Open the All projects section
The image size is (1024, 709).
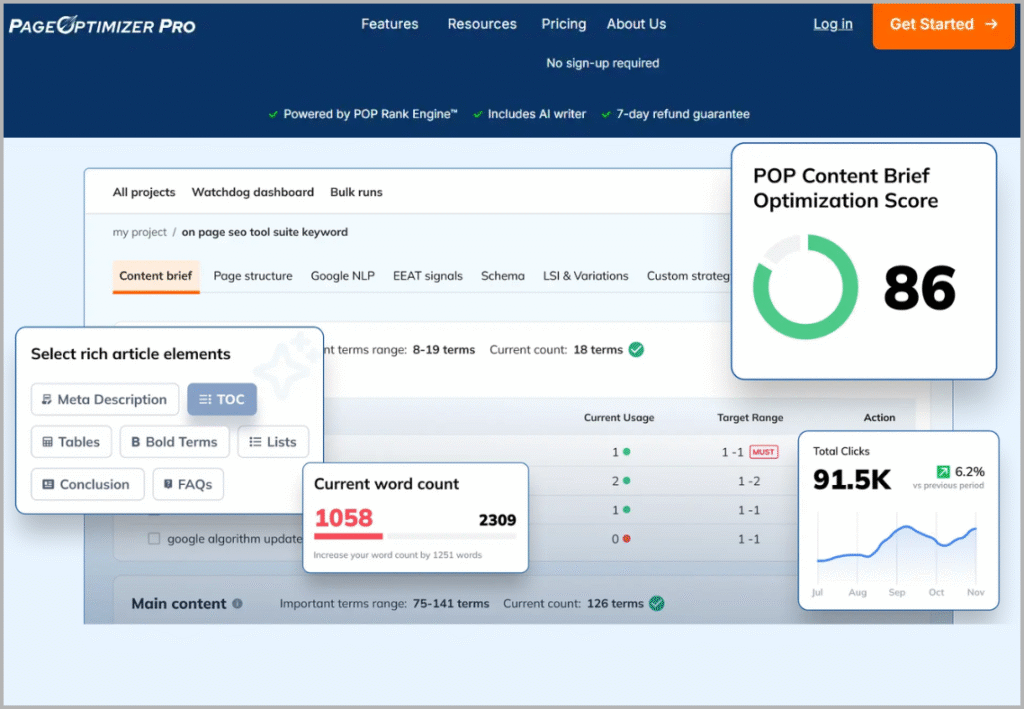click(x=143, y=192)
